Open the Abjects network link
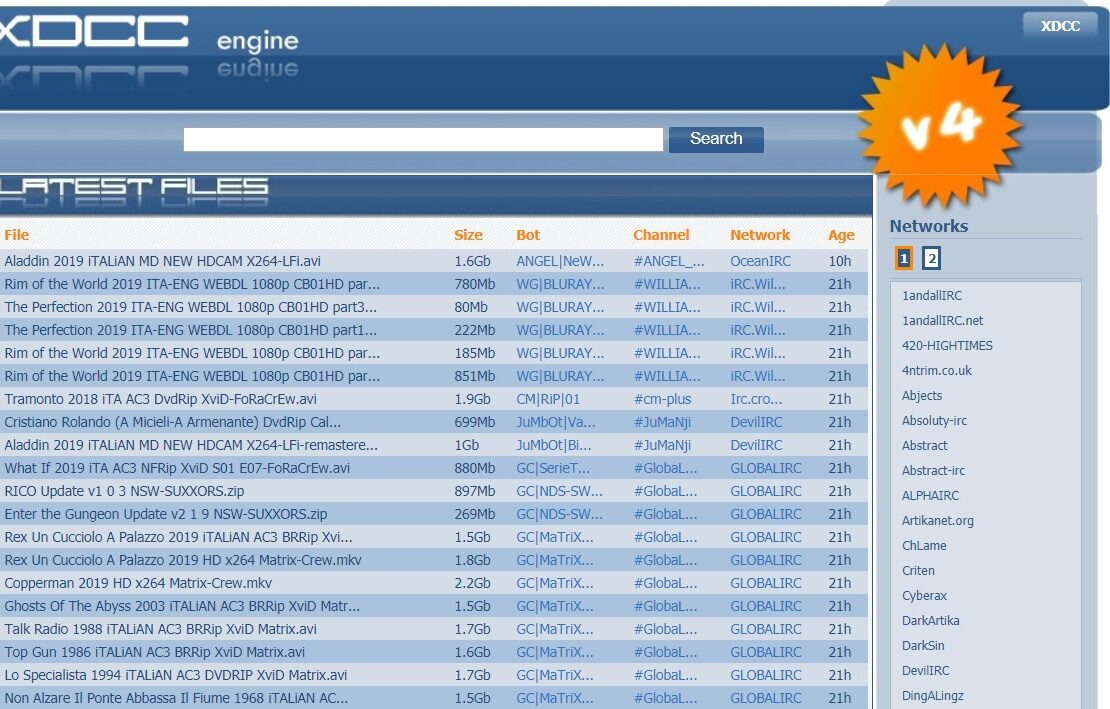Viewport: 1110px width, 709px height. click(x=922, y=395)
